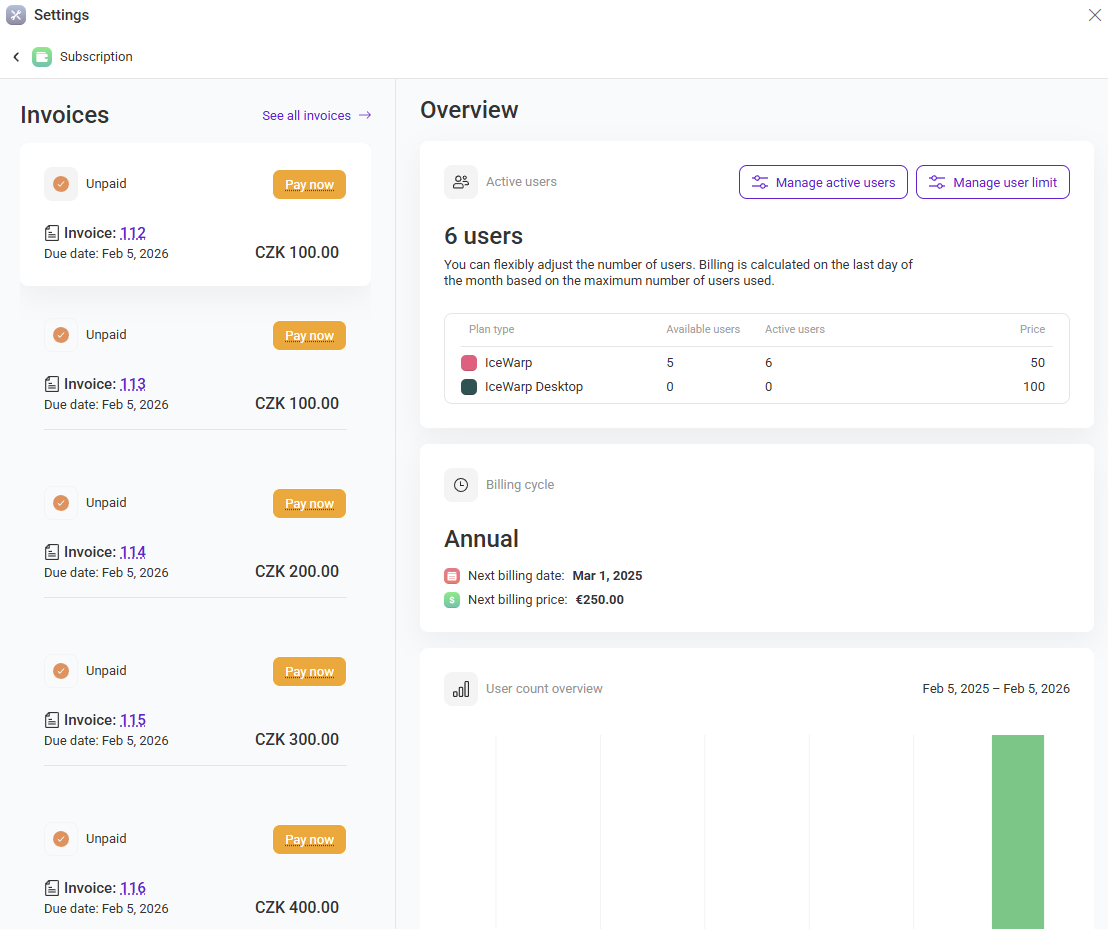
Task: Pay now the CZK 100.00 invoice 1.1.2
Action: [309, 184]
